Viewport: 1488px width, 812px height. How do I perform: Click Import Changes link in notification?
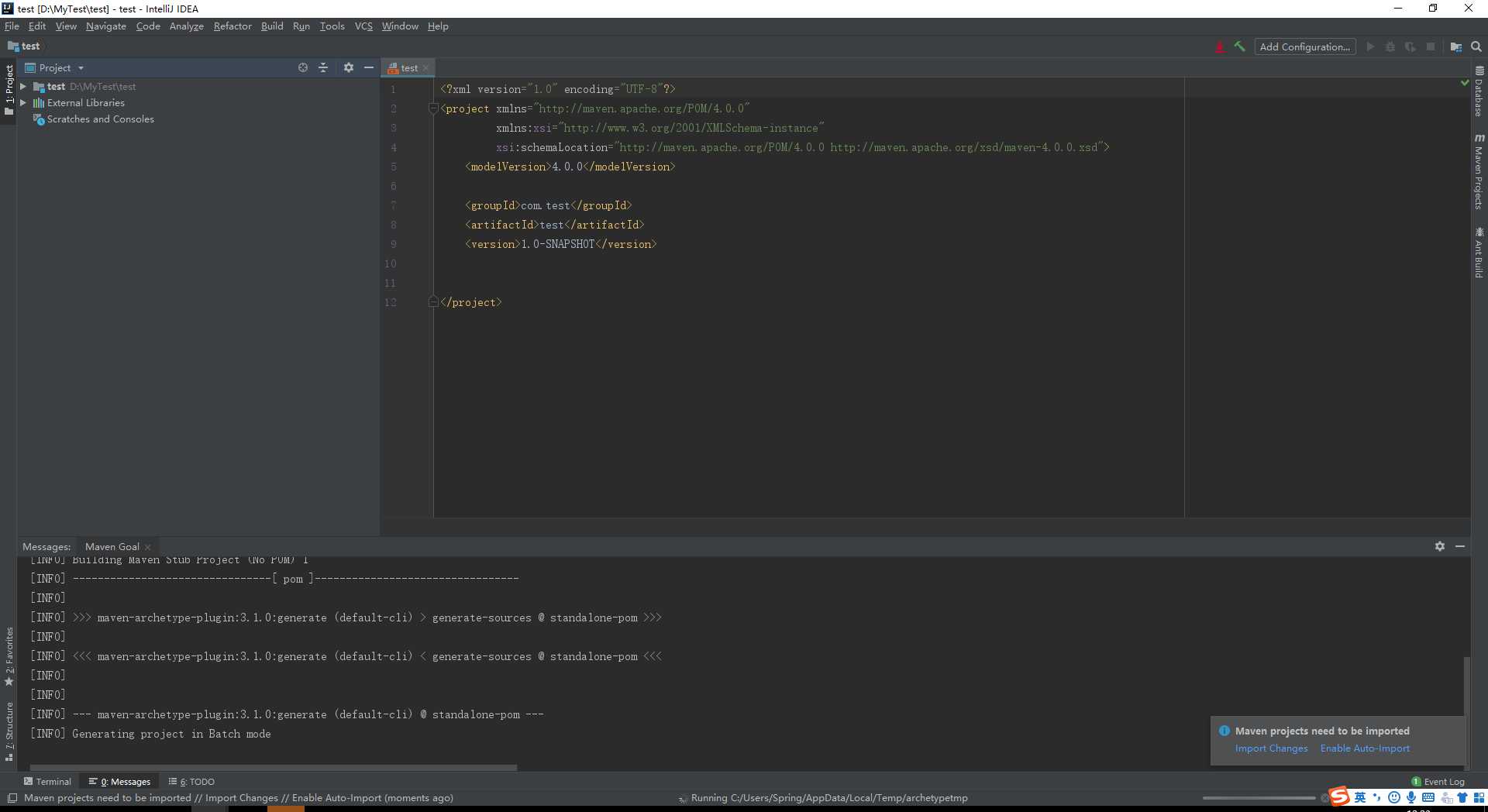pos(1271,748)
